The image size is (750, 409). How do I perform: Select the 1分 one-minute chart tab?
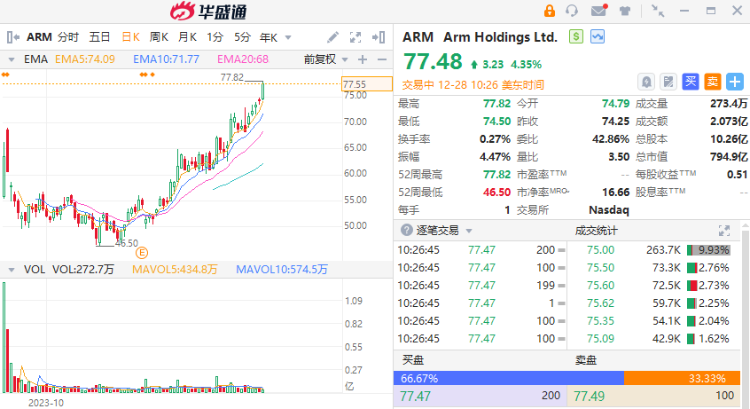(x=215, y=37)
